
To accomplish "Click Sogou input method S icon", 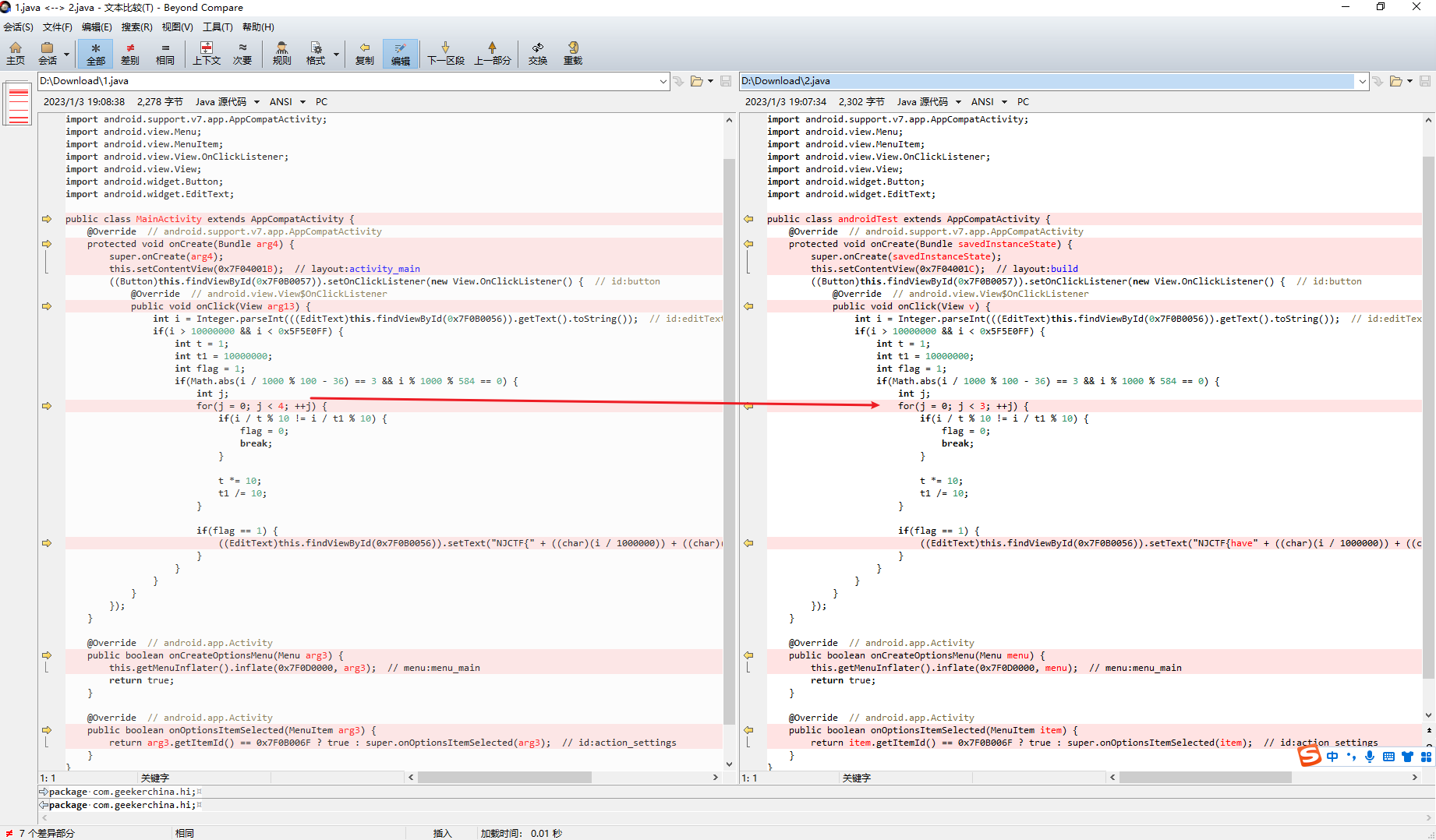I will click(x=1310, y=756).
